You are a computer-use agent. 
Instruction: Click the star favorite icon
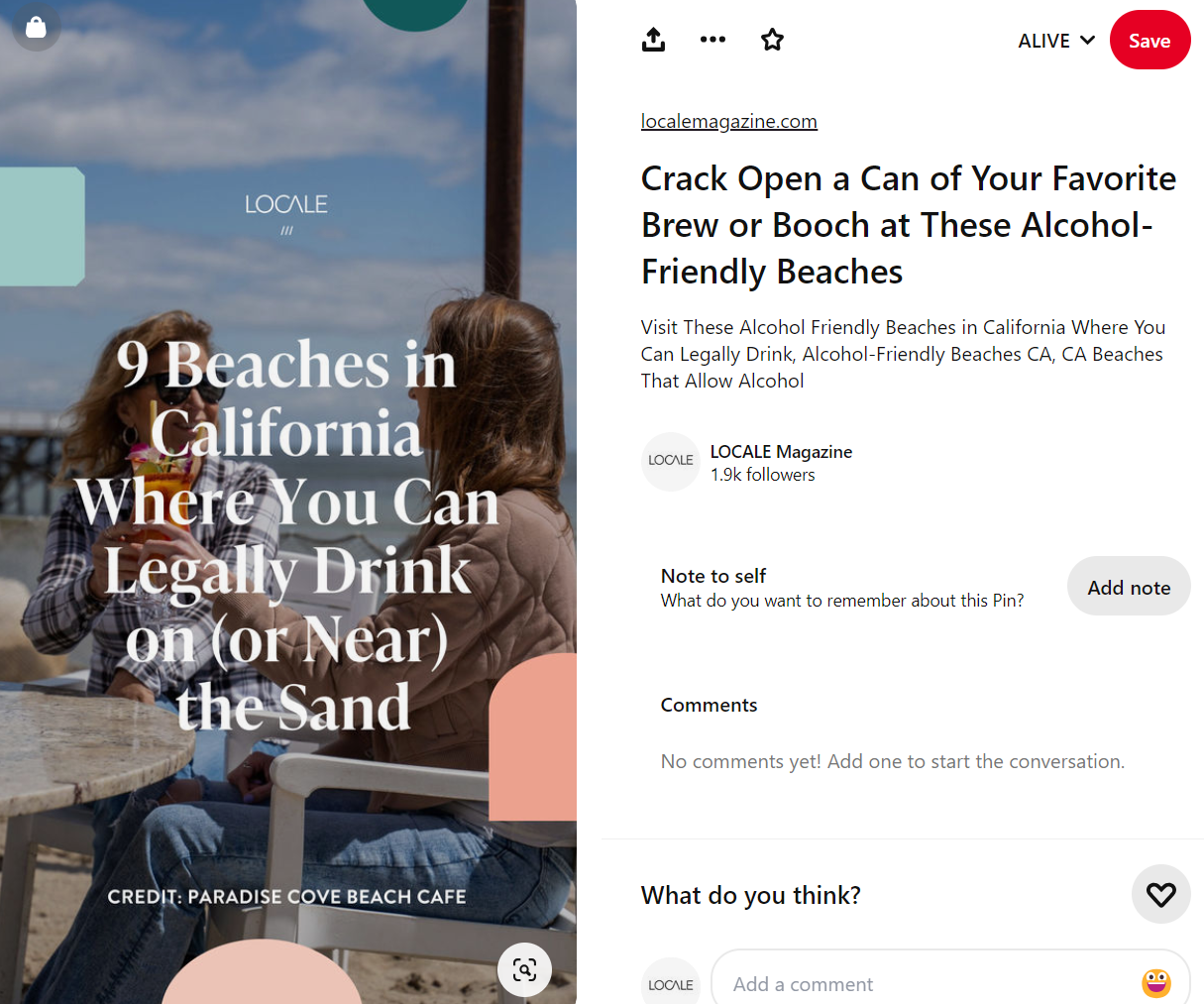pos(772,40)
